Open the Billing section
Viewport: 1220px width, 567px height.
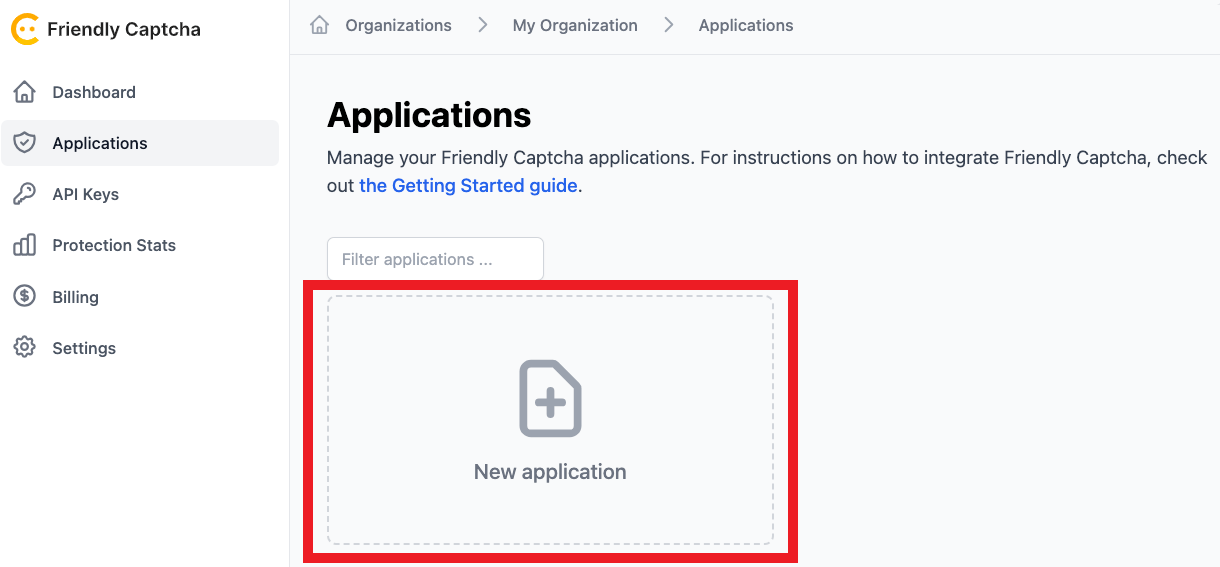pos(140,297)
